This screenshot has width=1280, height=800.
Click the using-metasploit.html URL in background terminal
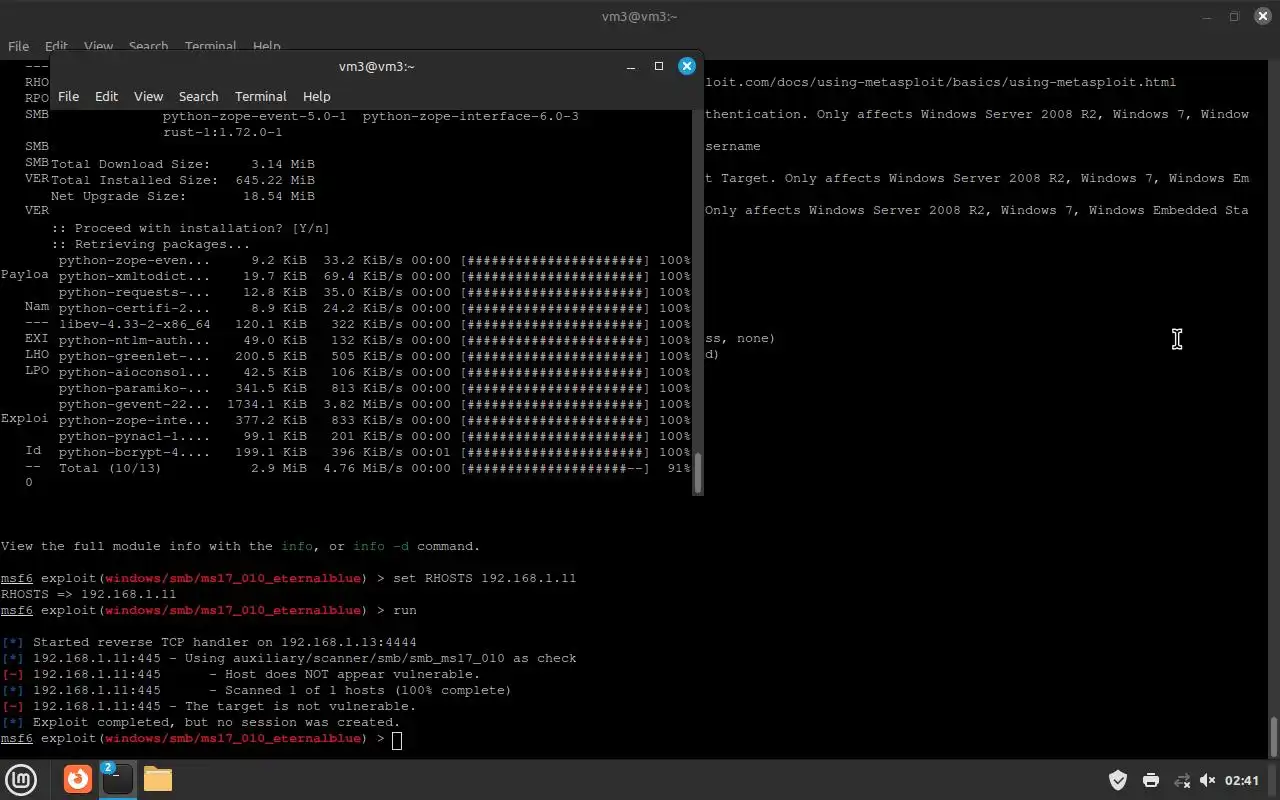click(x=940, y=82)
